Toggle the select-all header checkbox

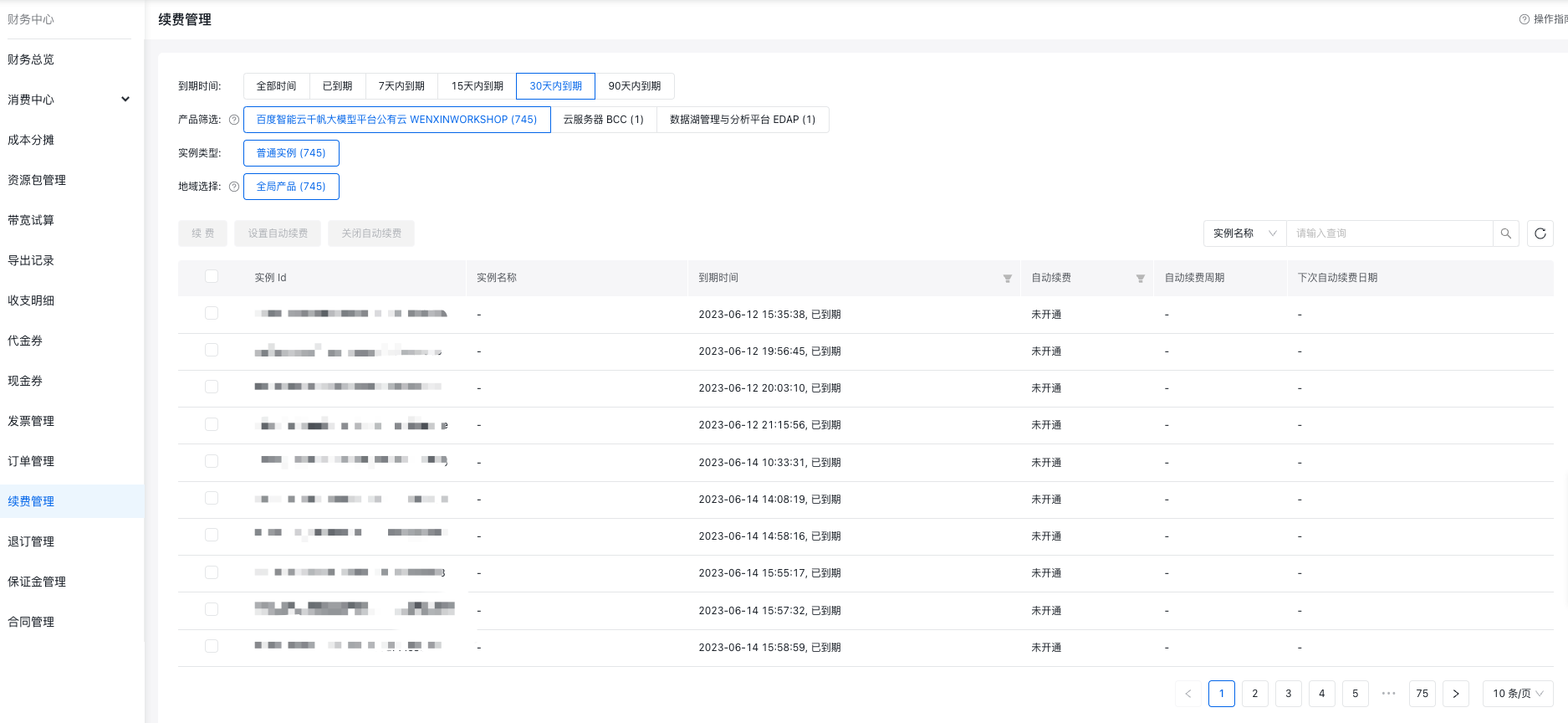(212, 277)
